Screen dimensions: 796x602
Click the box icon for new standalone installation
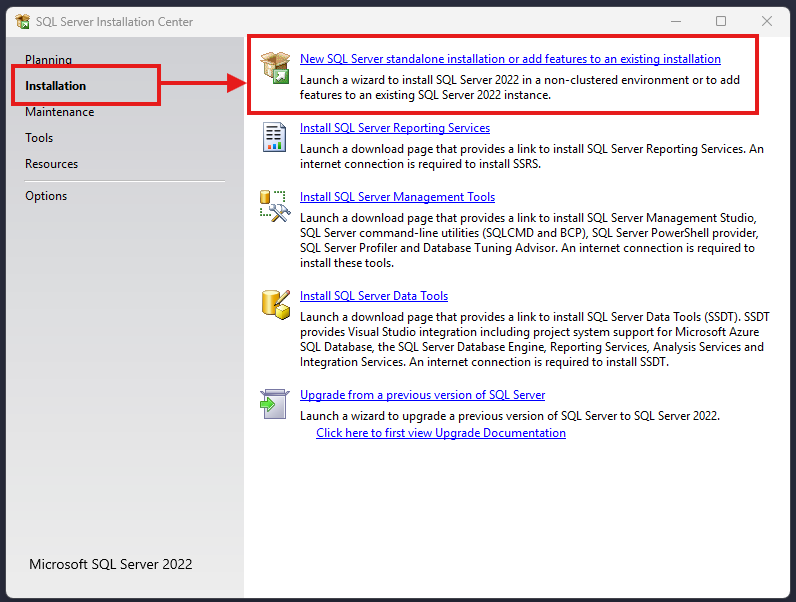[x=274, y=66]
